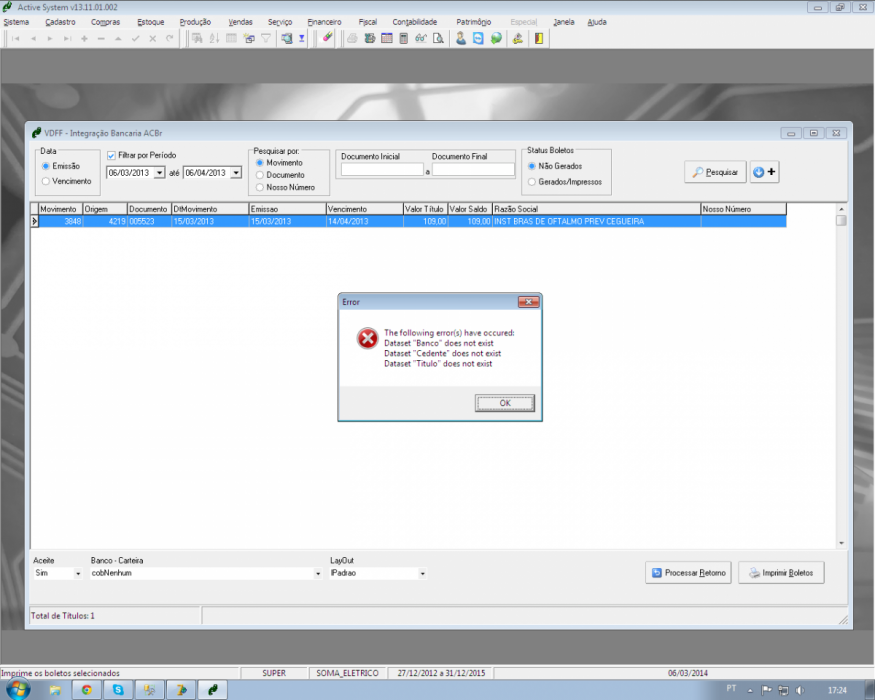Image resolution: width=875 pixels, height=700 pixels.
Task: Click the user person icon in the toolbar
Action: 460,39
